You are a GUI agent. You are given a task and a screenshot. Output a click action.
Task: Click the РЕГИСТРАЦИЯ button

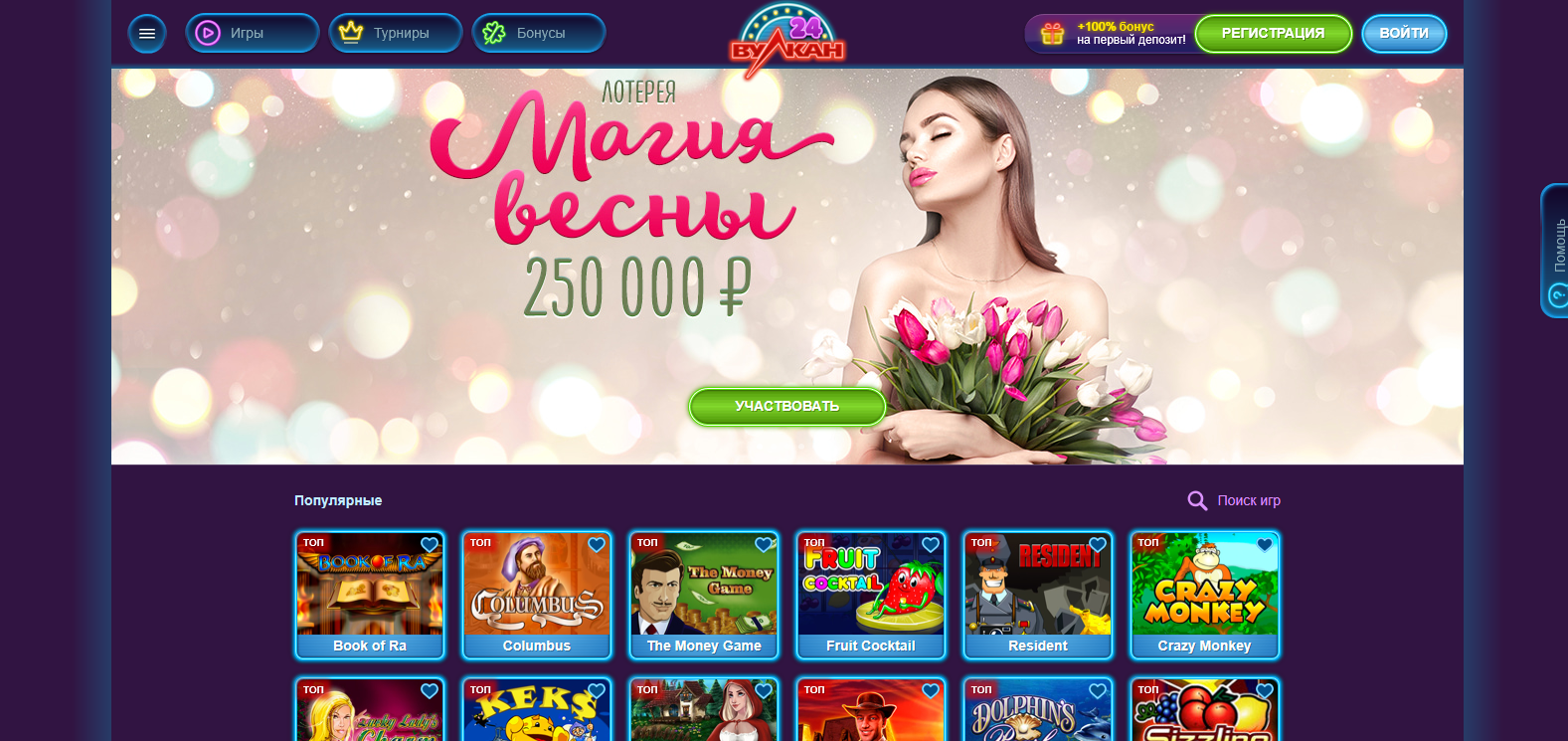(x=1273, y=34)
